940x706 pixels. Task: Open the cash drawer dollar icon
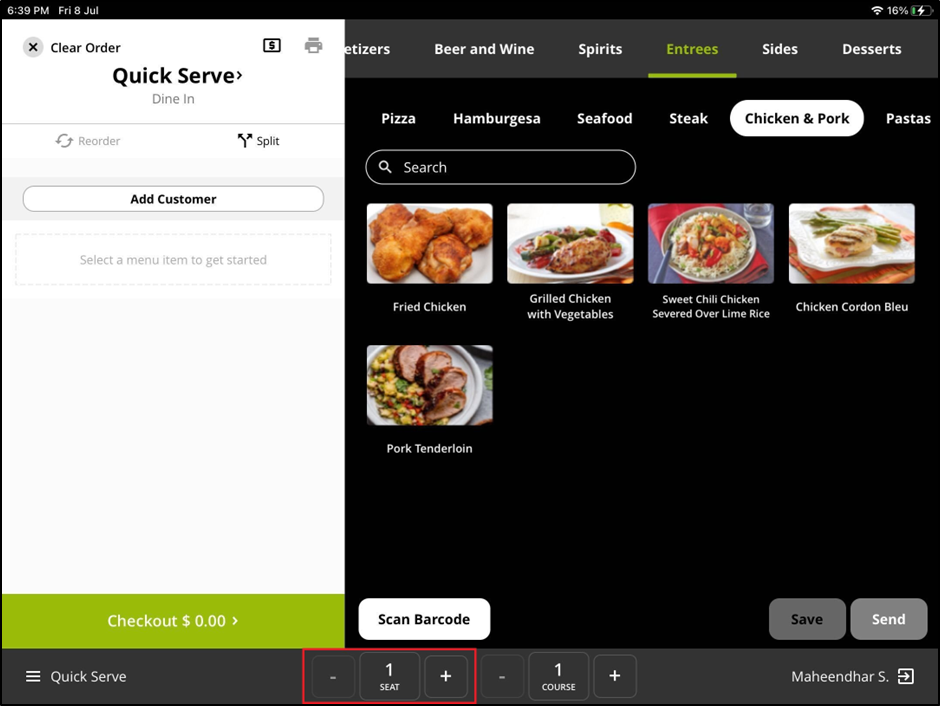272,46
